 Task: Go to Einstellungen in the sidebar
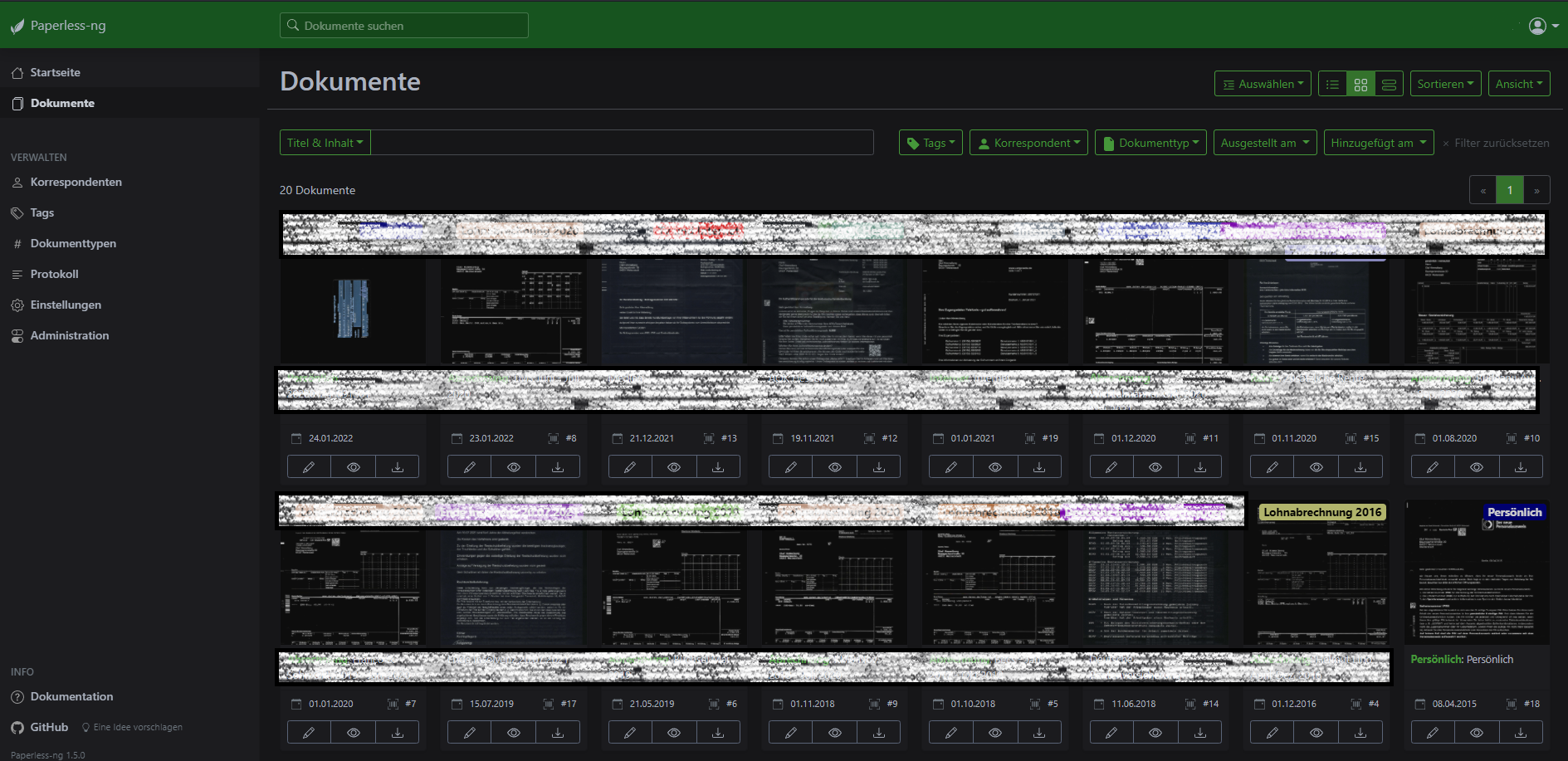66,305
